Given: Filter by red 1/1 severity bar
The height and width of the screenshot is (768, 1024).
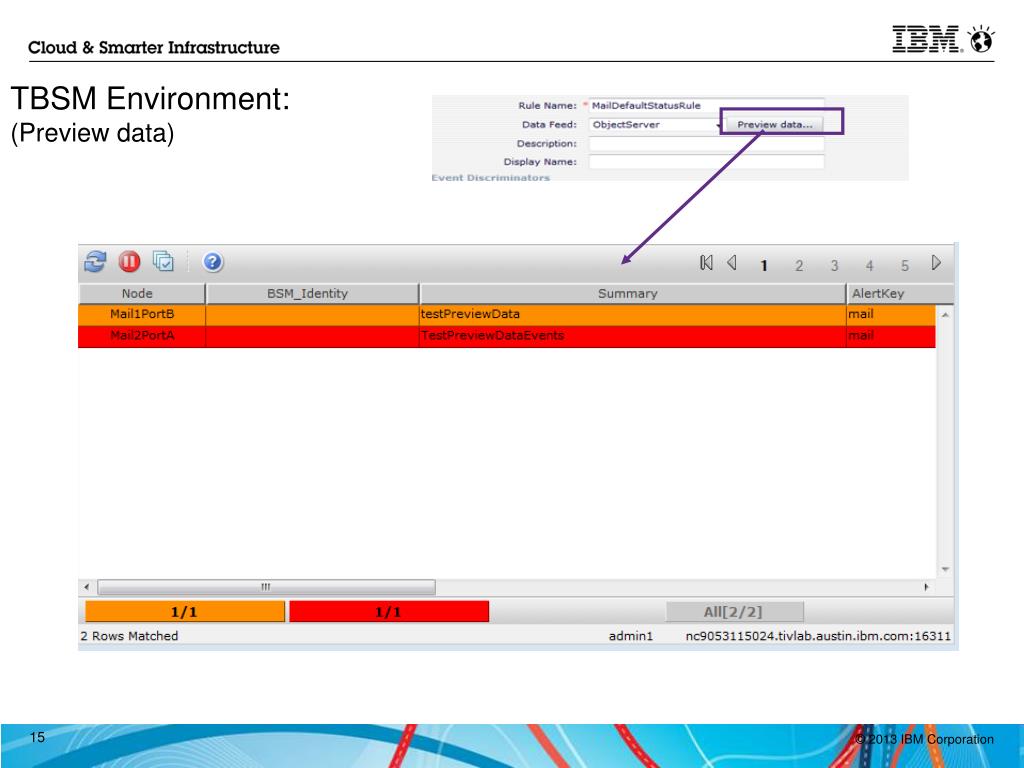Looking at the screenshot, I should point(389,612).
